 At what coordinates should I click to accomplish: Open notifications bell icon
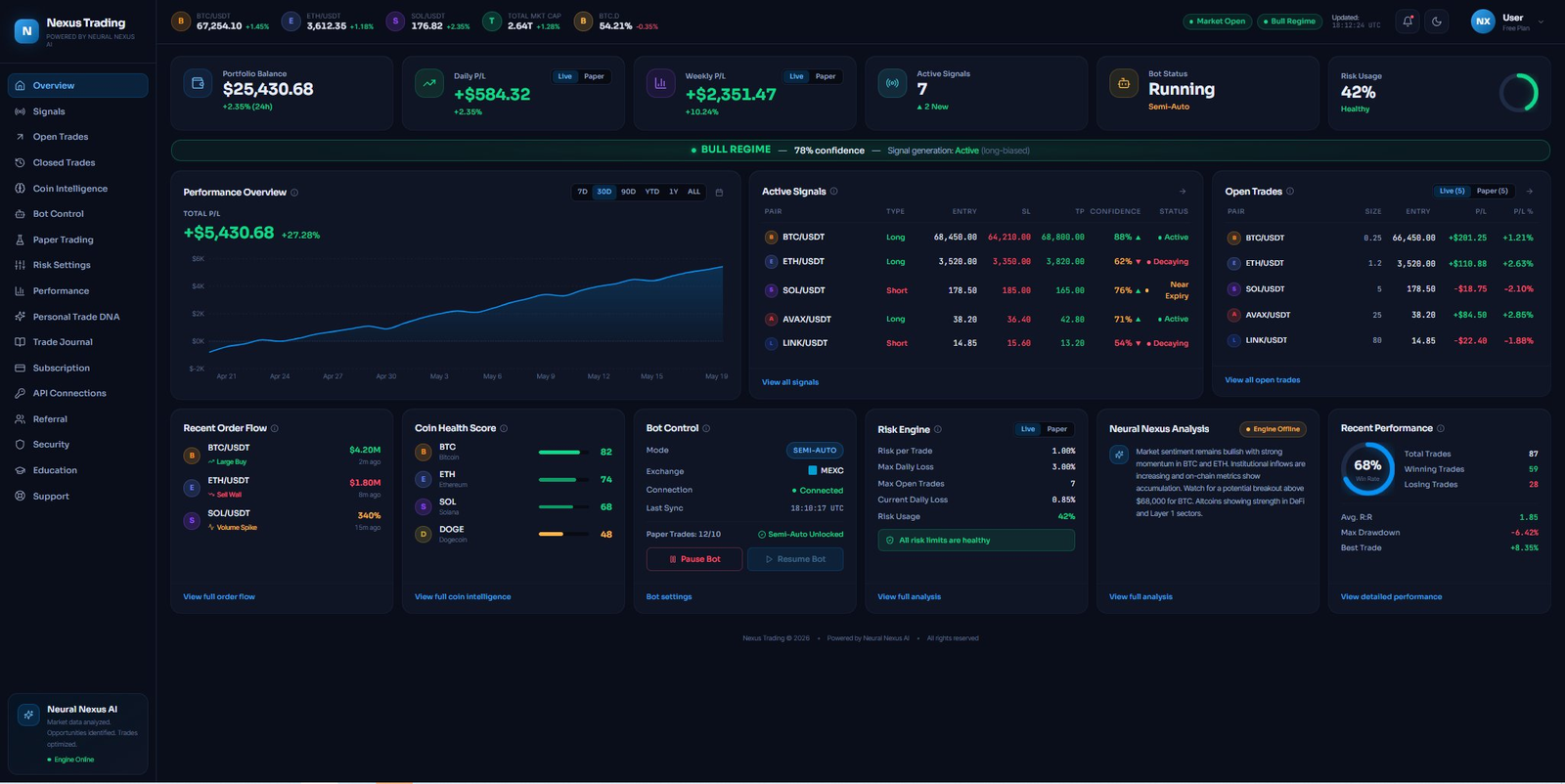click(1408, 21)
